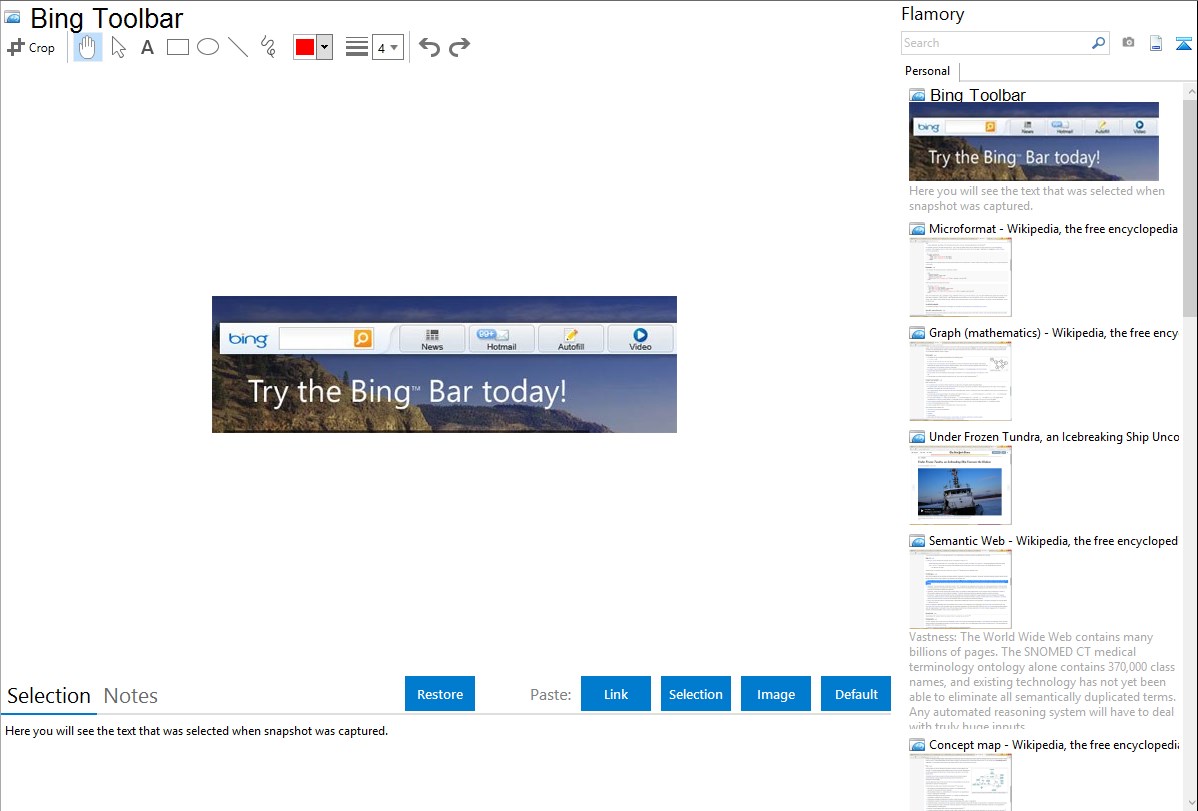Viewport: 1198px width, 811px height.
Task: Capture a snapshot with camera icon
Action: pos(1128,43)
